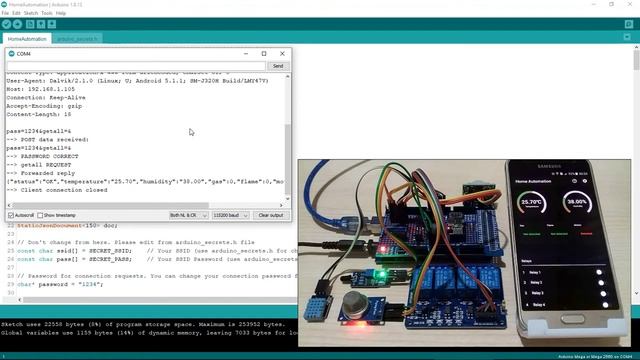Click the Clear output button
The width and height of the screenshot is (640, 360).
pos(271,215)
